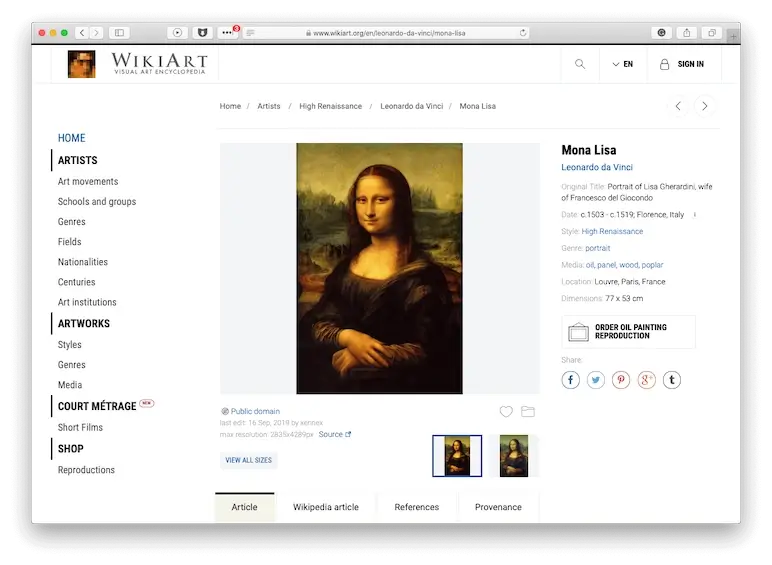Viewport: 772px width, 565px height.
Task: Select Nationalities in sidebar
Action: (x=82, y=262)
